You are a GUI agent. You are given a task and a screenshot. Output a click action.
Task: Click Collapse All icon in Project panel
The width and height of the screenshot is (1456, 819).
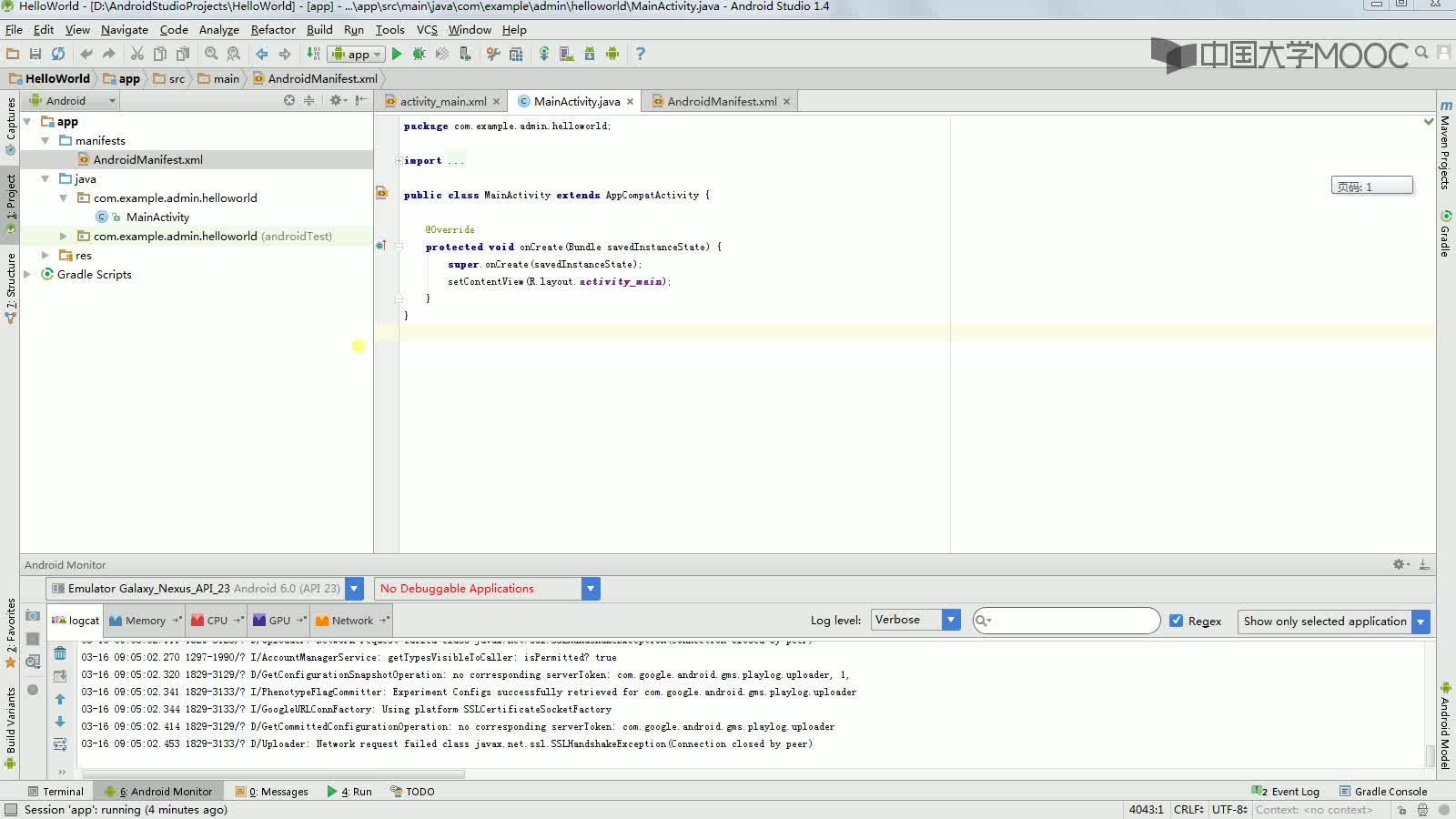[x=309, y=100]
